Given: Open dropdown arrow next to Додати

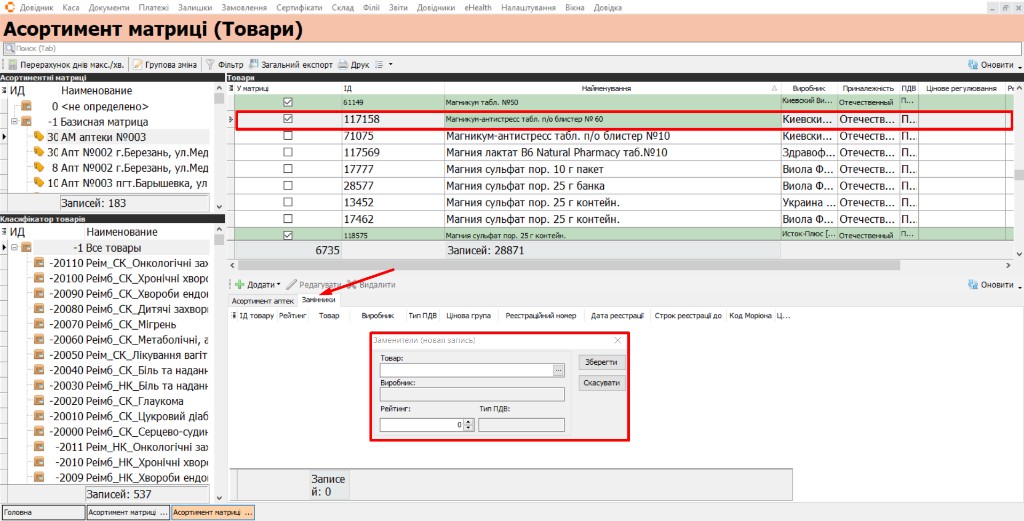Looking at the screenshot, I should pos(279,285).
